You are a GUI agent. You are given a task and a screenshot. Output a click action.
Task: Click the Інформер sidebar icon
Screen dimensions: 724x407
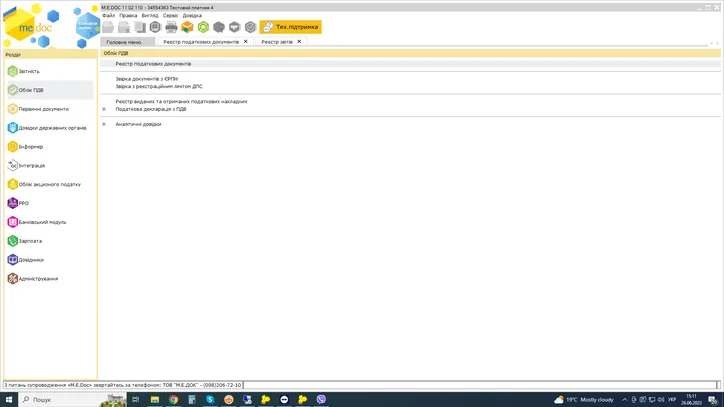pyautogui.click(x=13, y=147)
